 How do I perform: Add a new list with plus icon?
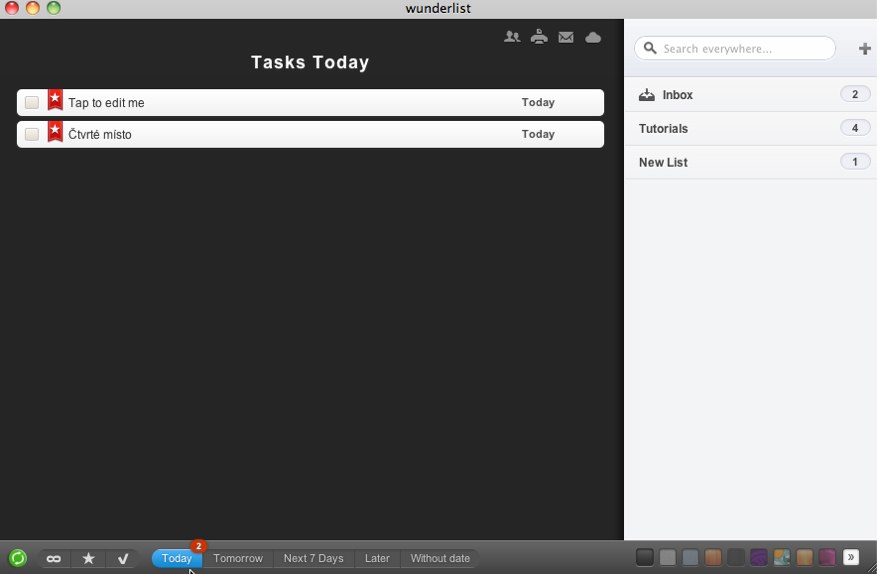click(x=865, y=49)
